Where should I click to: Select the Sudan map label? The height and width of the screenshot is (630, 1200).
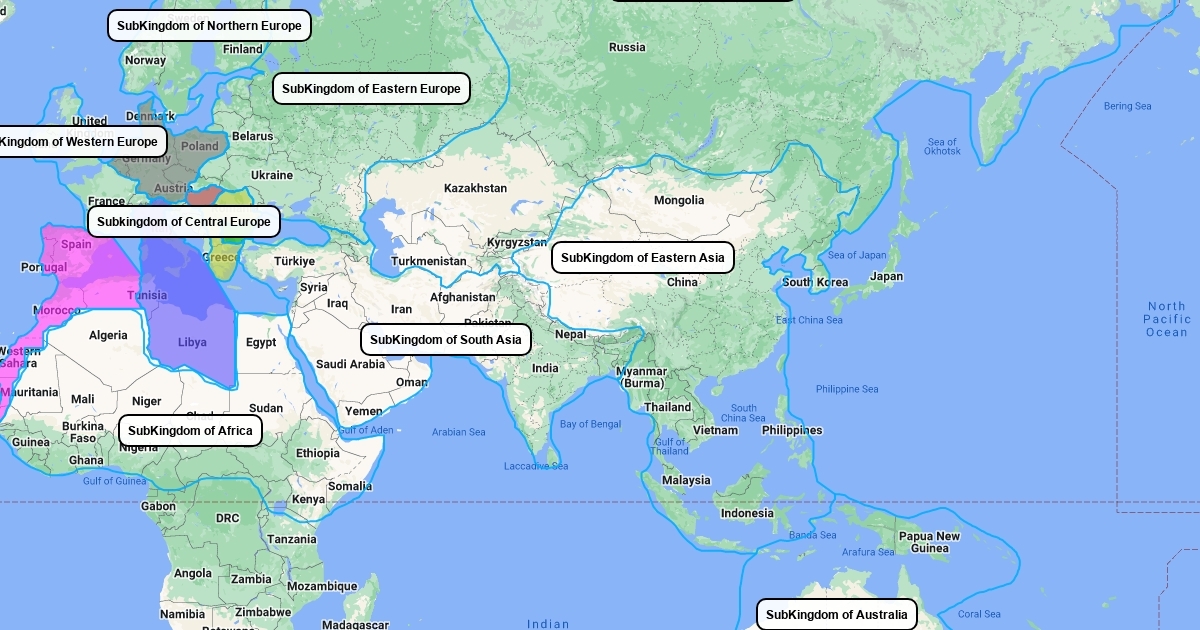pyautogui.click(x=266, y=408)
